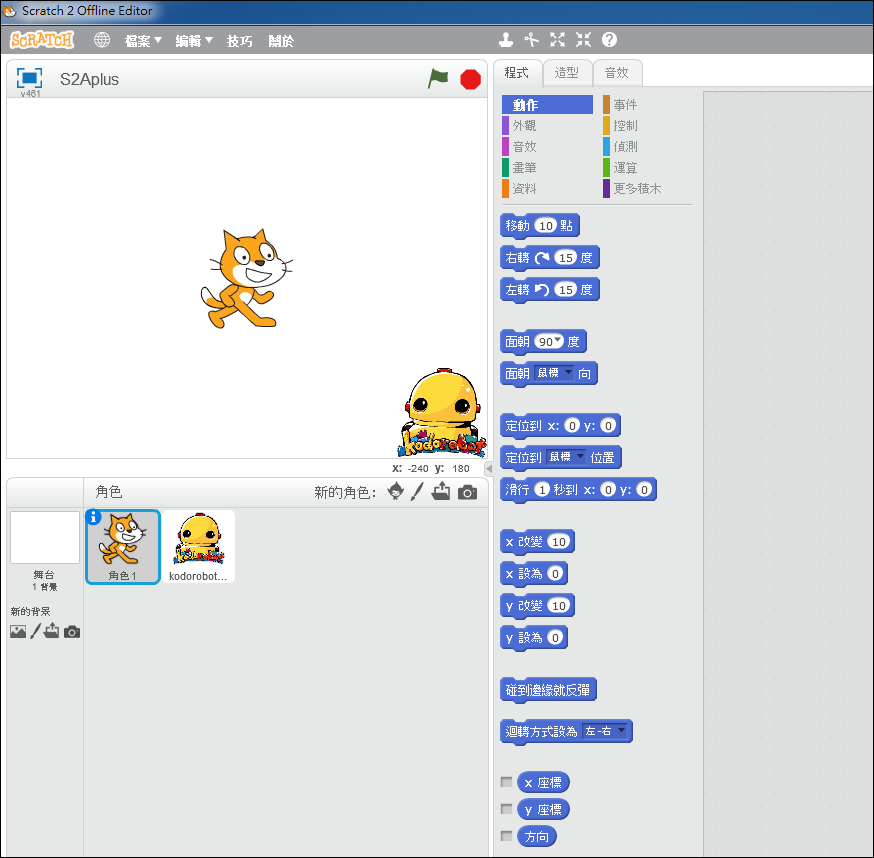Viewport: 874px width, 858px height.
Task: Open the 編輯 menu
Action: click(x=194, y=41)
